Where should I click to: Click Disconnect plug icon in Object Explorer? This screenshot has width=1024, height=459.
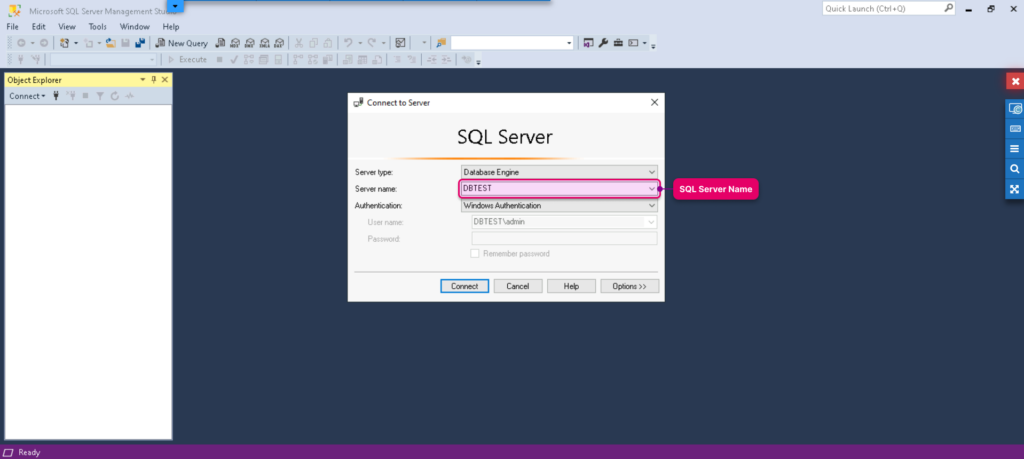[x=71, y=96]
